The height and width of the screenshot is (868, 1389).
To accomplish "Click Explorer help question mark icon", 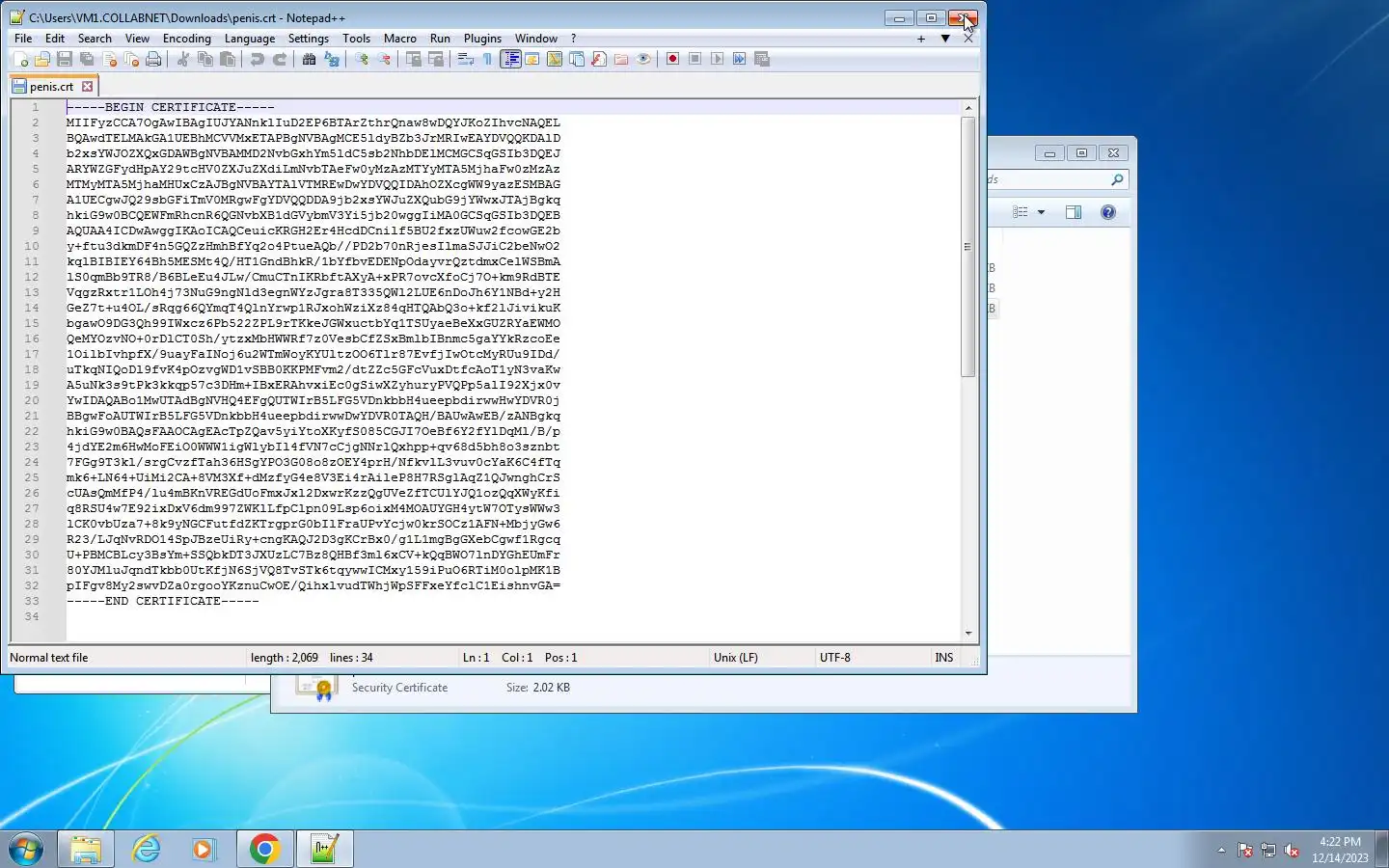I will pyautogui.click(x=1108, y=212).
